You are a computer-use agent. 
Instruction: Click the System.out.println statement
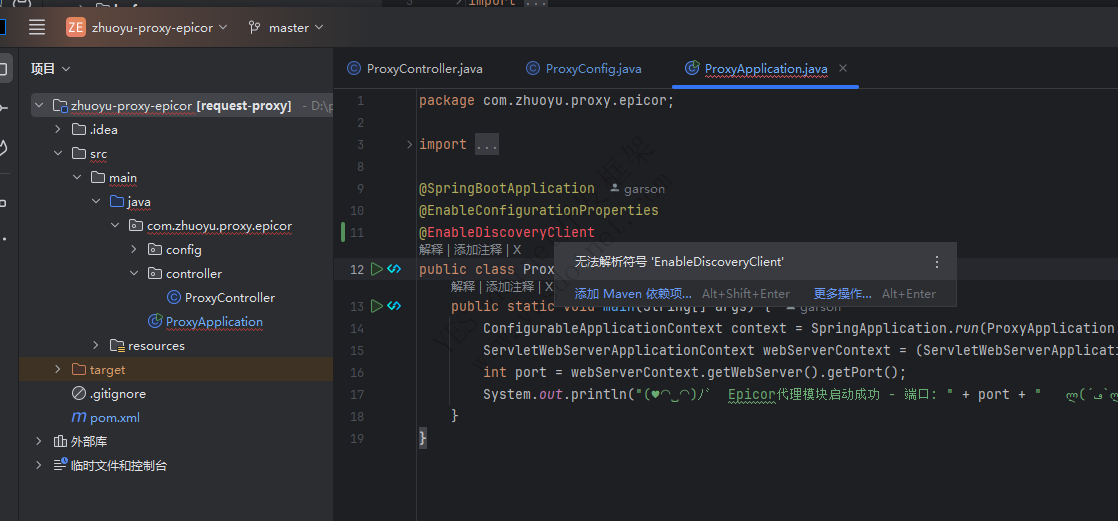pos(799,394)
